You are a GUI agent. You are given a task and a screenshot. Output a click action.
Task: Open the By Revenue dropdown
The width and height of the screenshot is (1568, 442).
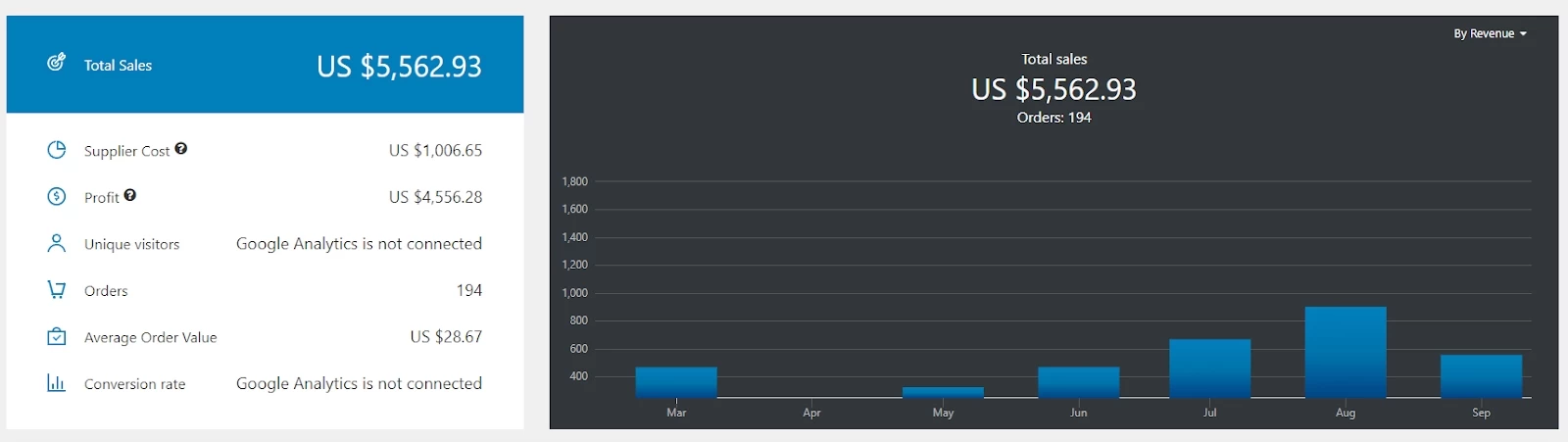click(x=1490, y=33)
